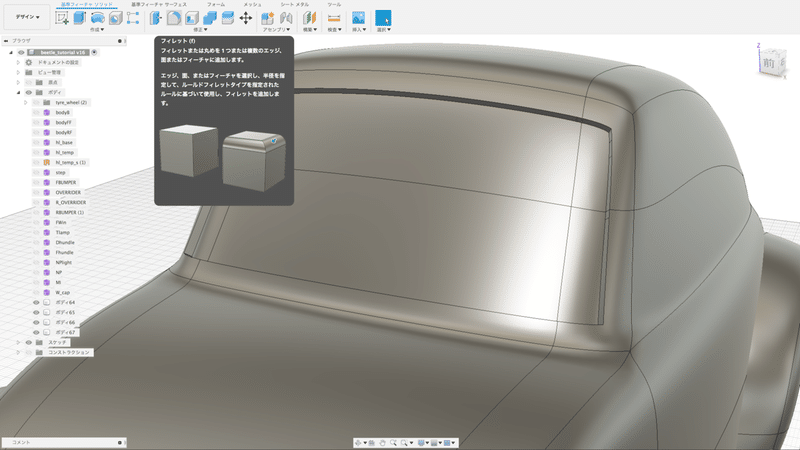Viewport: 800px width, 450px height.
Task: Select the Fillet tool icon
Action: coord(173,18)
